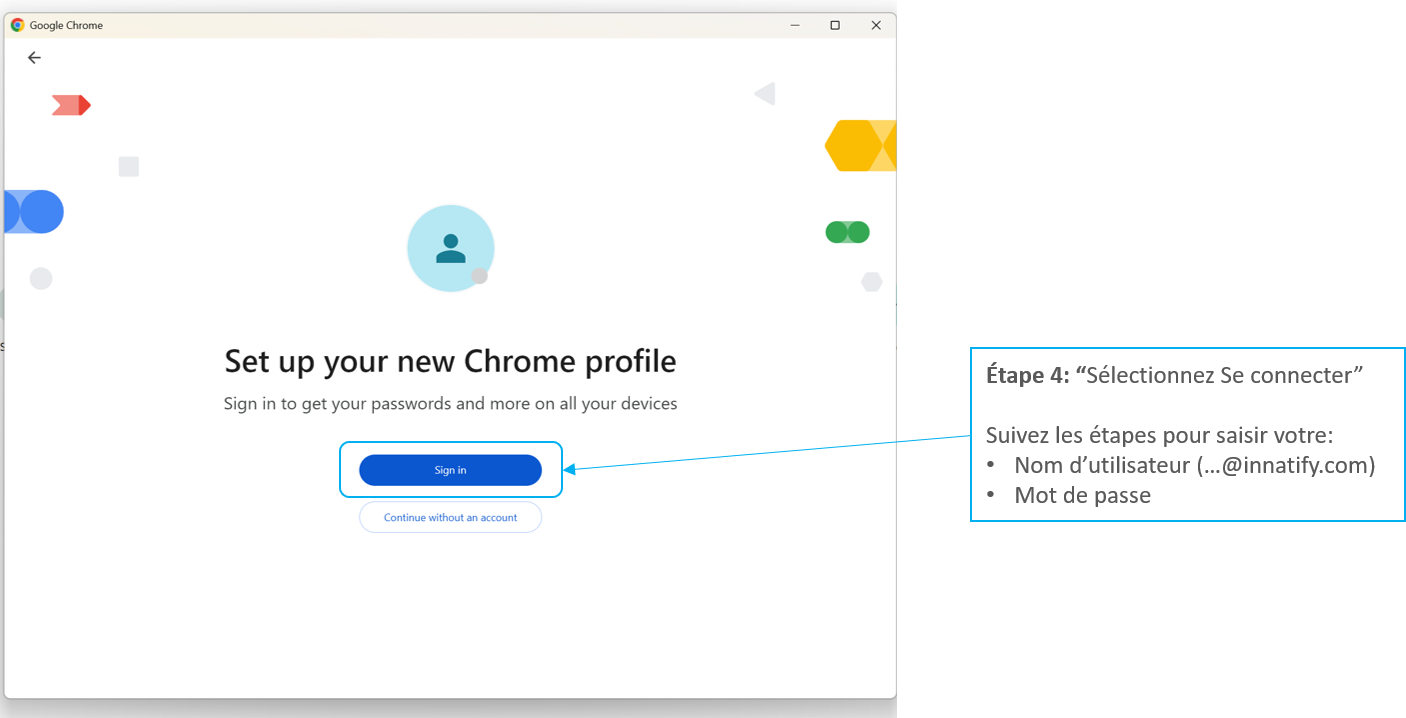Choose Continue without an account

coord(450,517)
